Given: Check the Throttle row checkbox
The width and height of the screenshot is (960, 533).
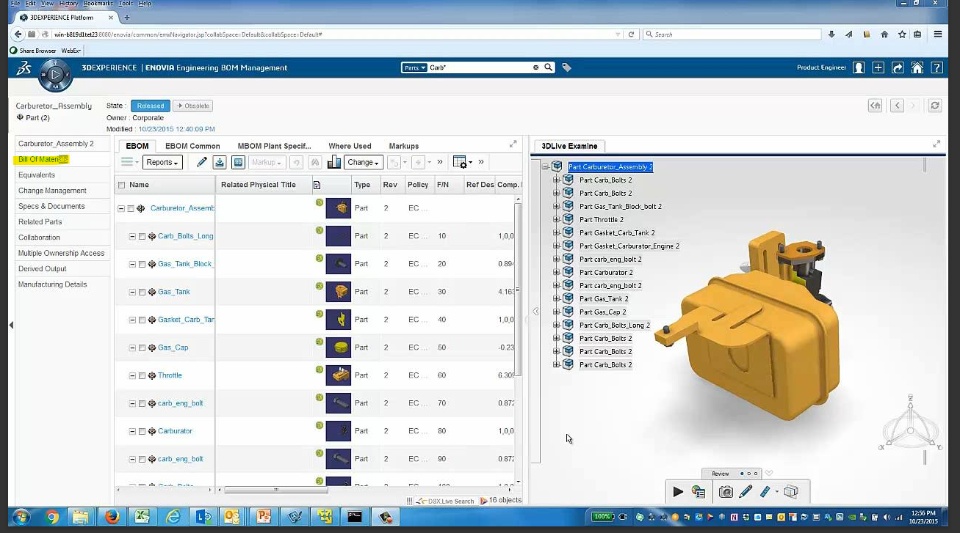Looking at the screenshot, I should tap(142, 376).
